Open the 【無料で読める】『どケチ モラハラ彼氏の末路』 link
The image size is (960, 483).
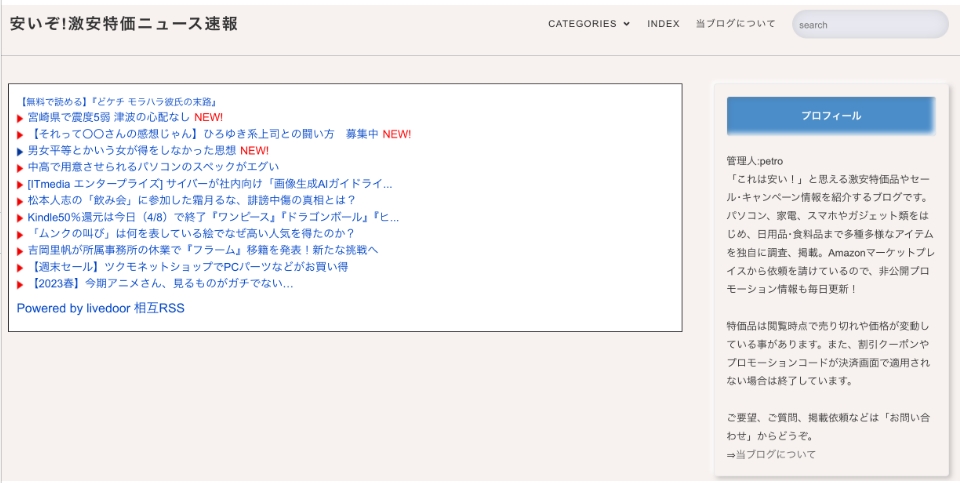pyautogui.click(x=118, y=102)
